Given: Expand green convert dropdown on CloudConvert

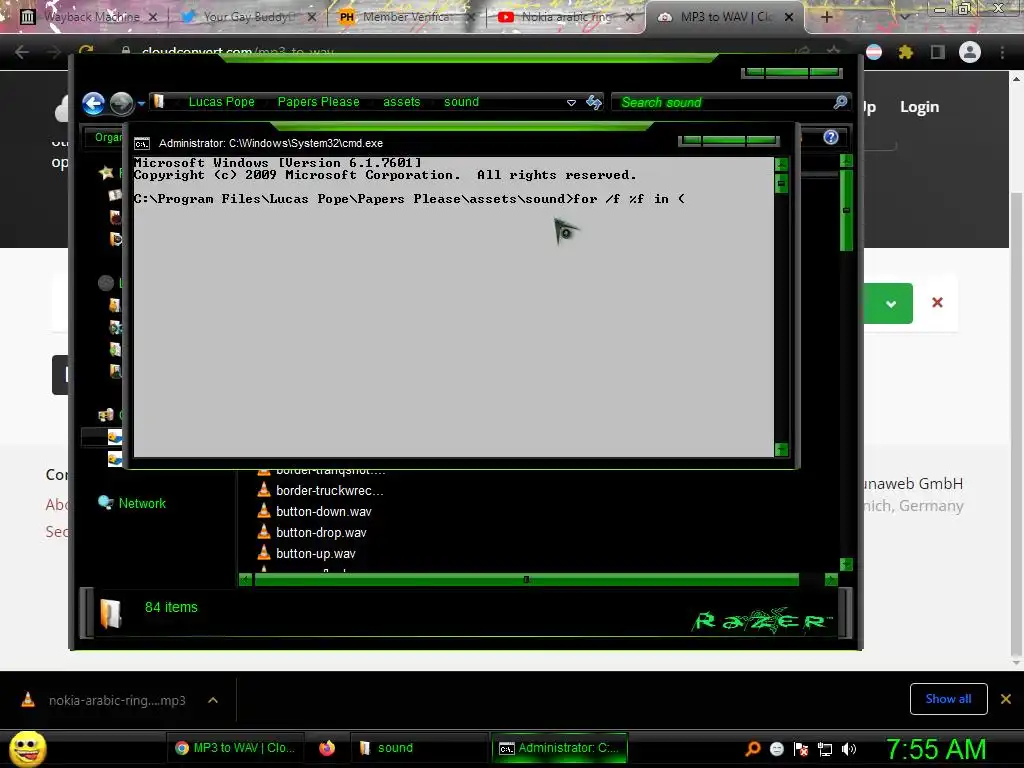Looking at the screenshot, I should pos(891,303).
